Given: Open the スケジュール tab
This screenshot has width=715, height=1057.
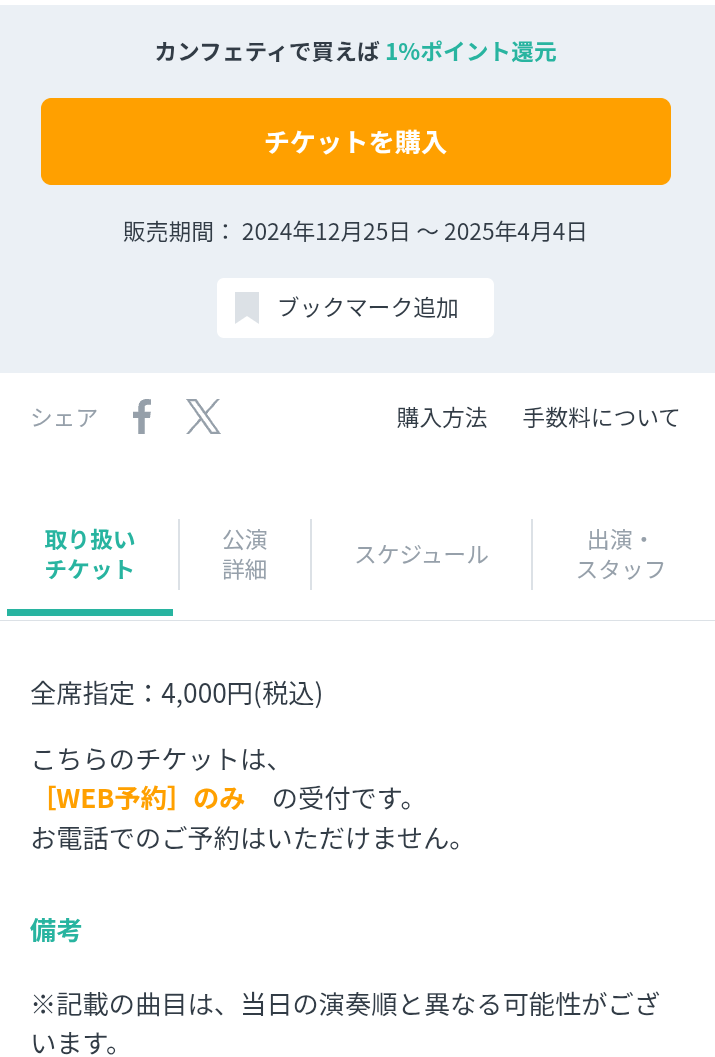Looking at the screenshot, I should tap(421, 554).
